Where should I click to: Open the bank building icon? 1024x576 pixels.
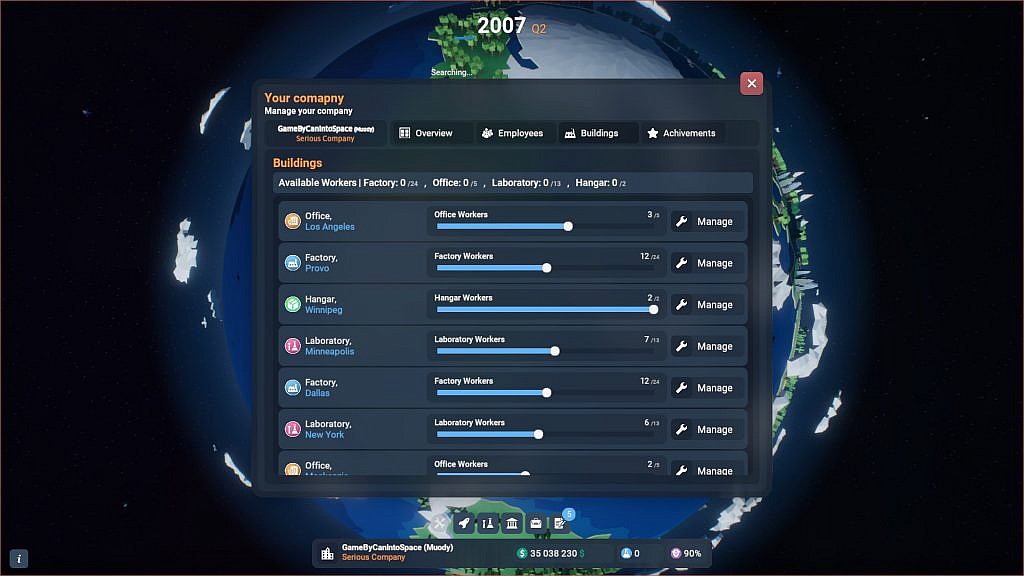tap(512, 523)
